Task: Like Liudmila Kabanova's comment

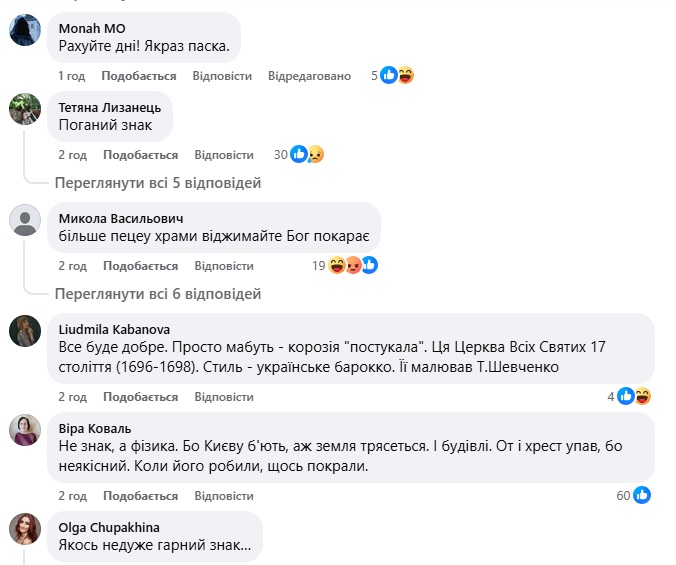Action: coord(139,397)
